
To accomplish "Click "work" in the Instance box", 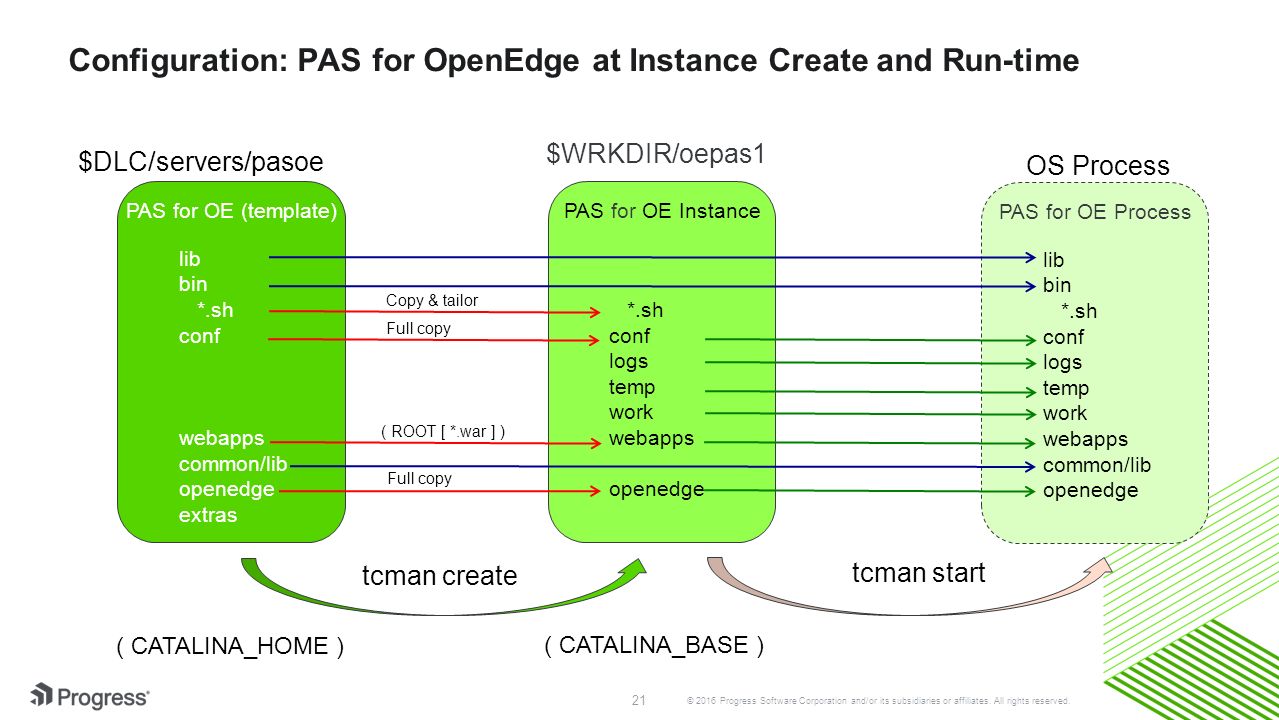I will point(631,412).
